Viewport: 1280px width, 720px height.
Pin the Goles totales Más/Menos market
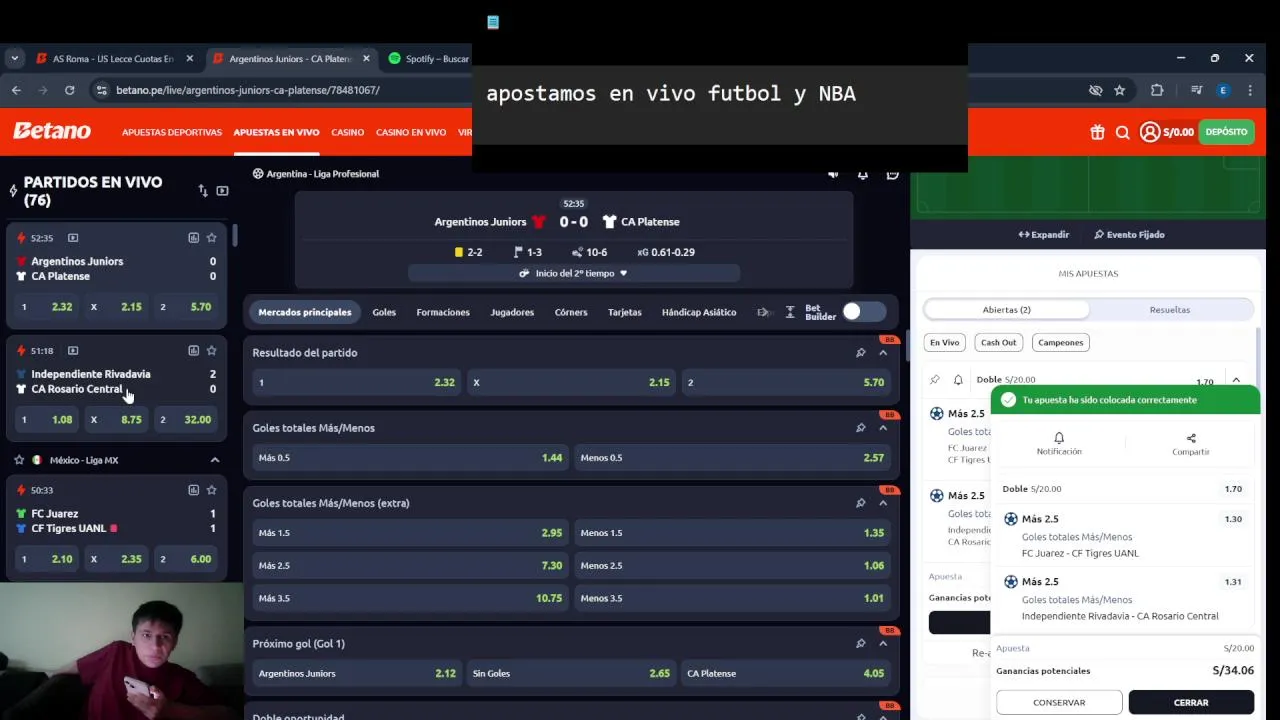(x=860, y=428)
